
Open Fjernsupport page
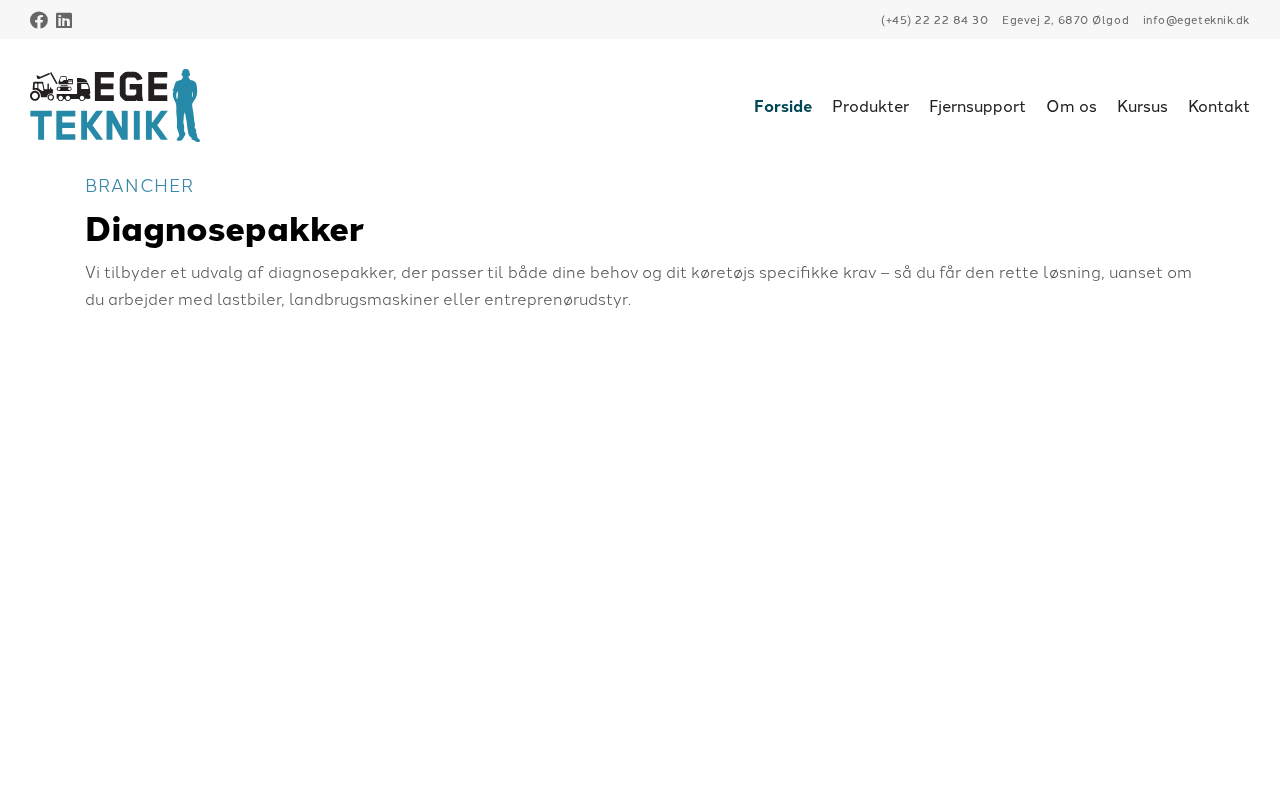click(x=977, y=106)
